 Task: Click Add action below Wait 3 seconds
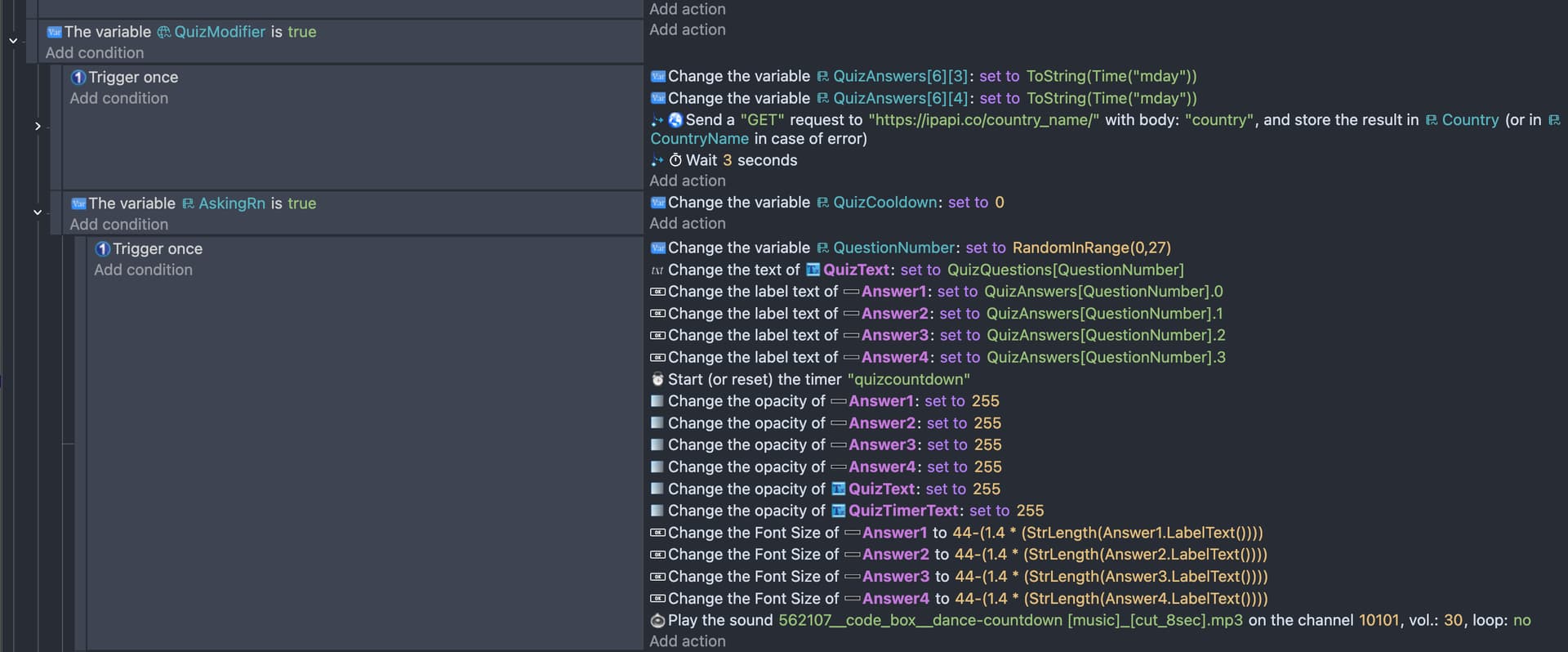pos(687,181)
